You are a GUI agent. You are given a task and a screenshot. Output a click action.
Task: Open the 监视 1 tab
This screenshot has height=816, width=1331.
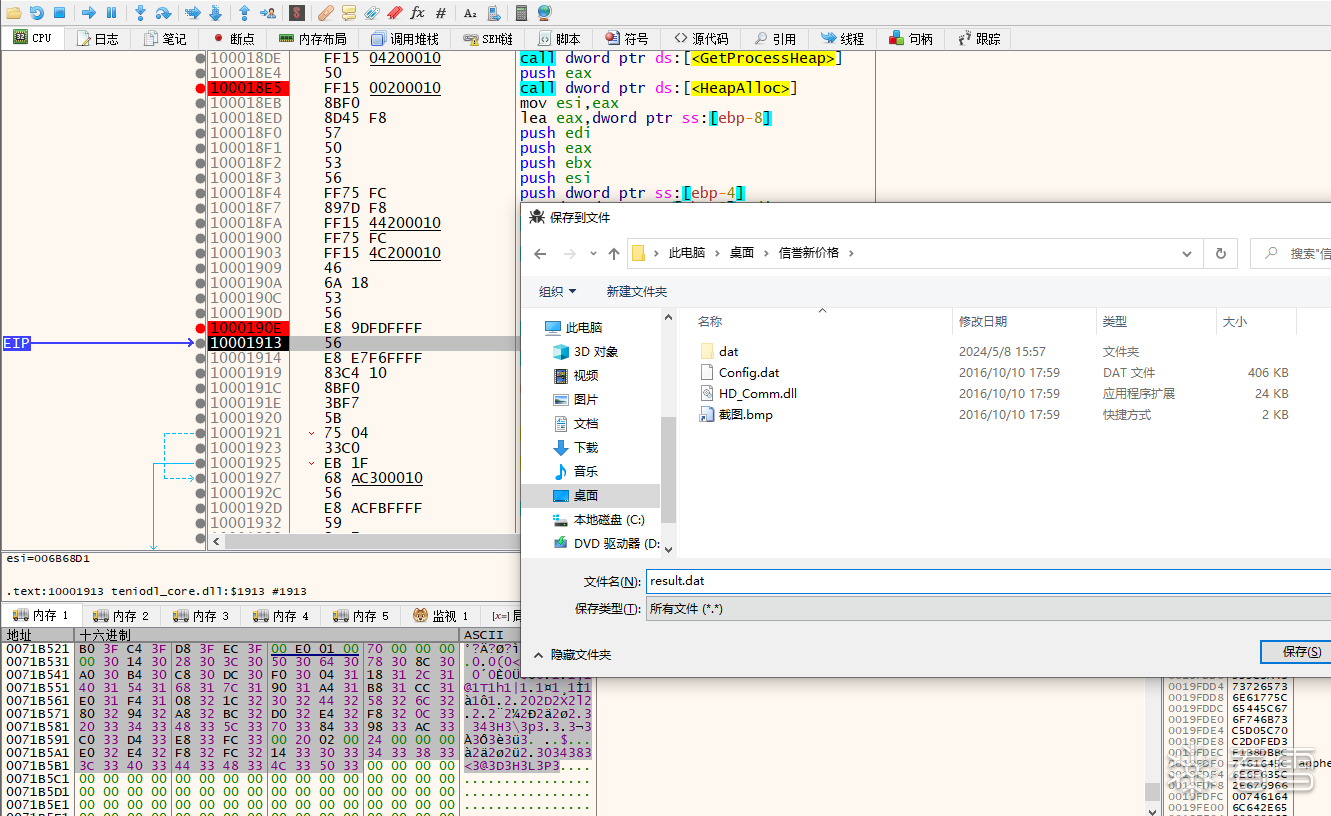coord(440,615)
